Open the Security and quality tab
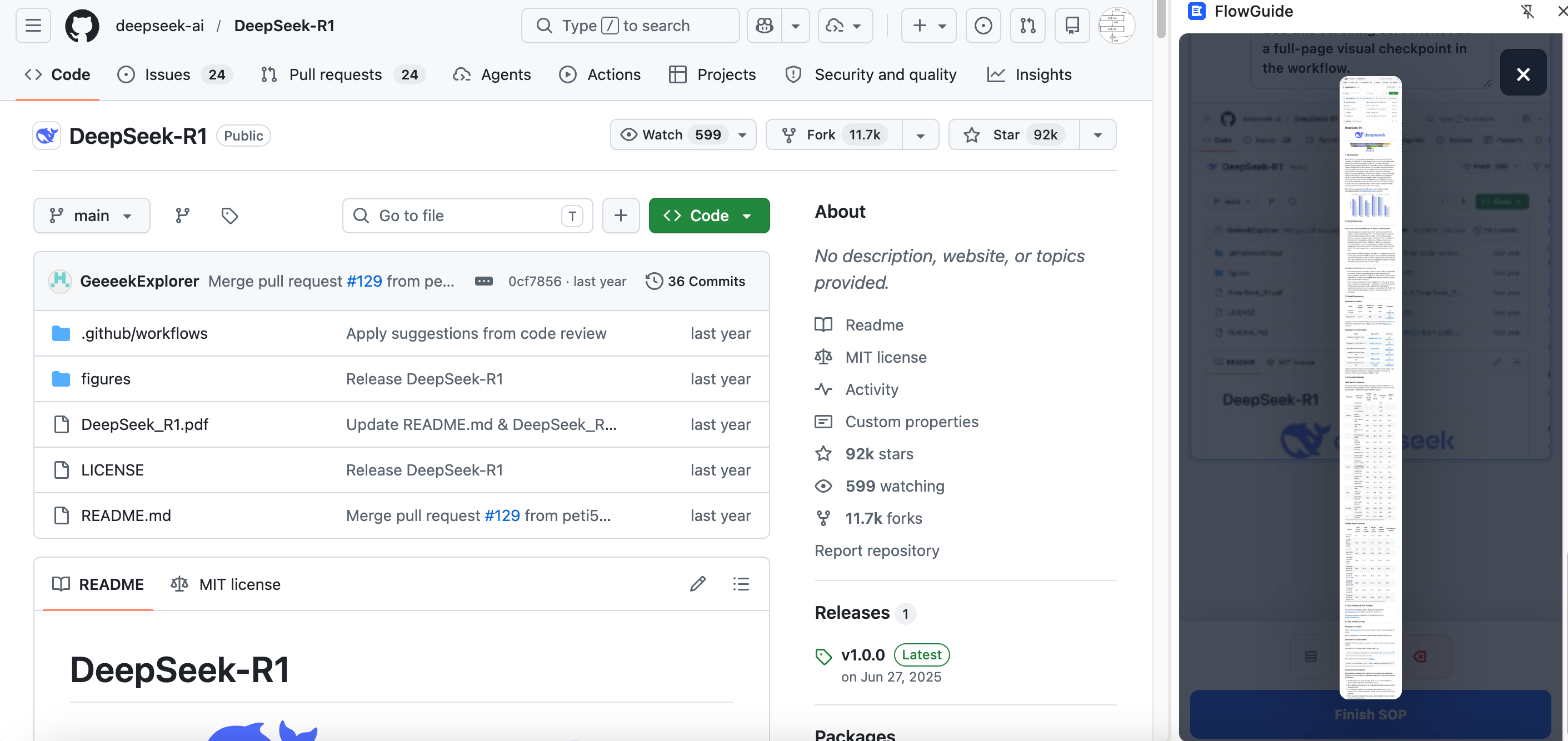The image size is (1568, 741). [871, 74]
